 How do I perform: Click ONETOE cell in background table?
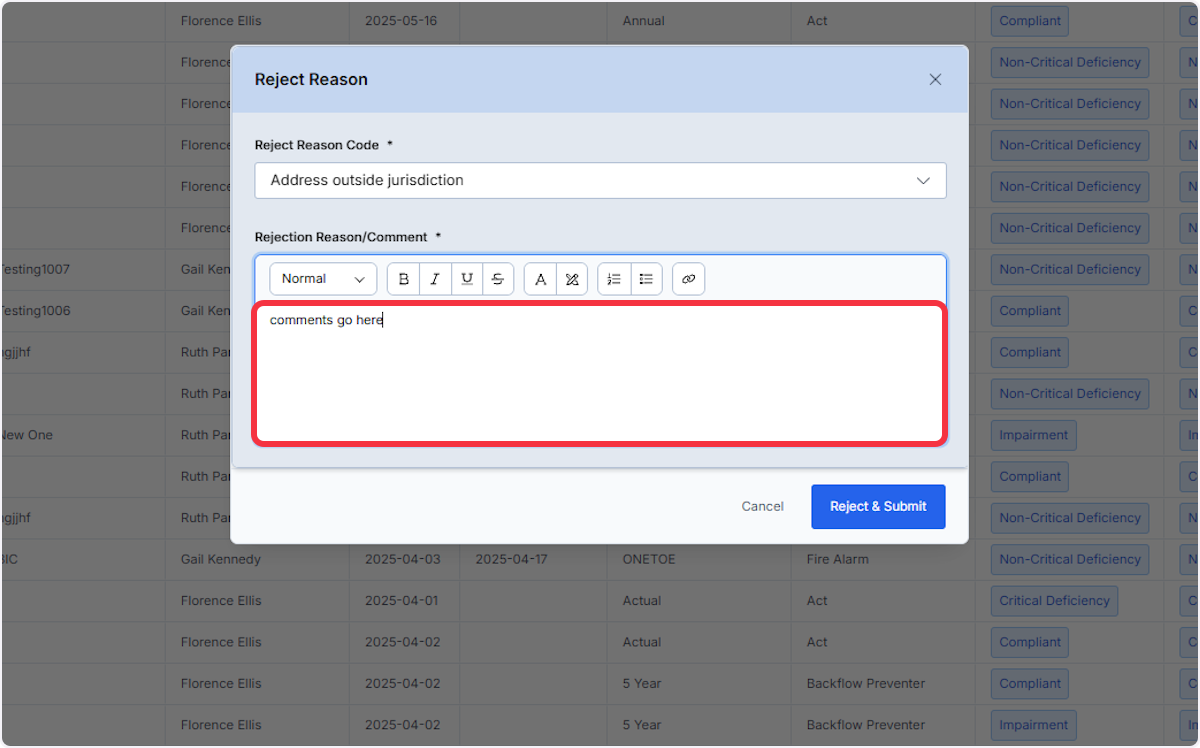pyautogui.click(x=649, y=559)
